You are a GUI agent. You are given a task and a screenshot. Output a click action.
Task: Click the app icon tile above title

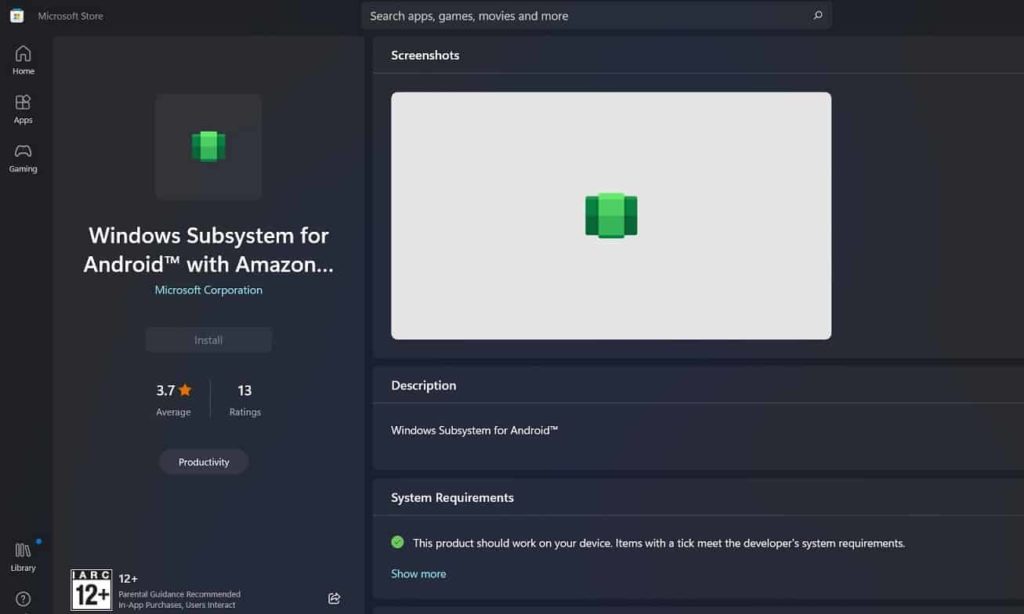click(x=208, y=147)
